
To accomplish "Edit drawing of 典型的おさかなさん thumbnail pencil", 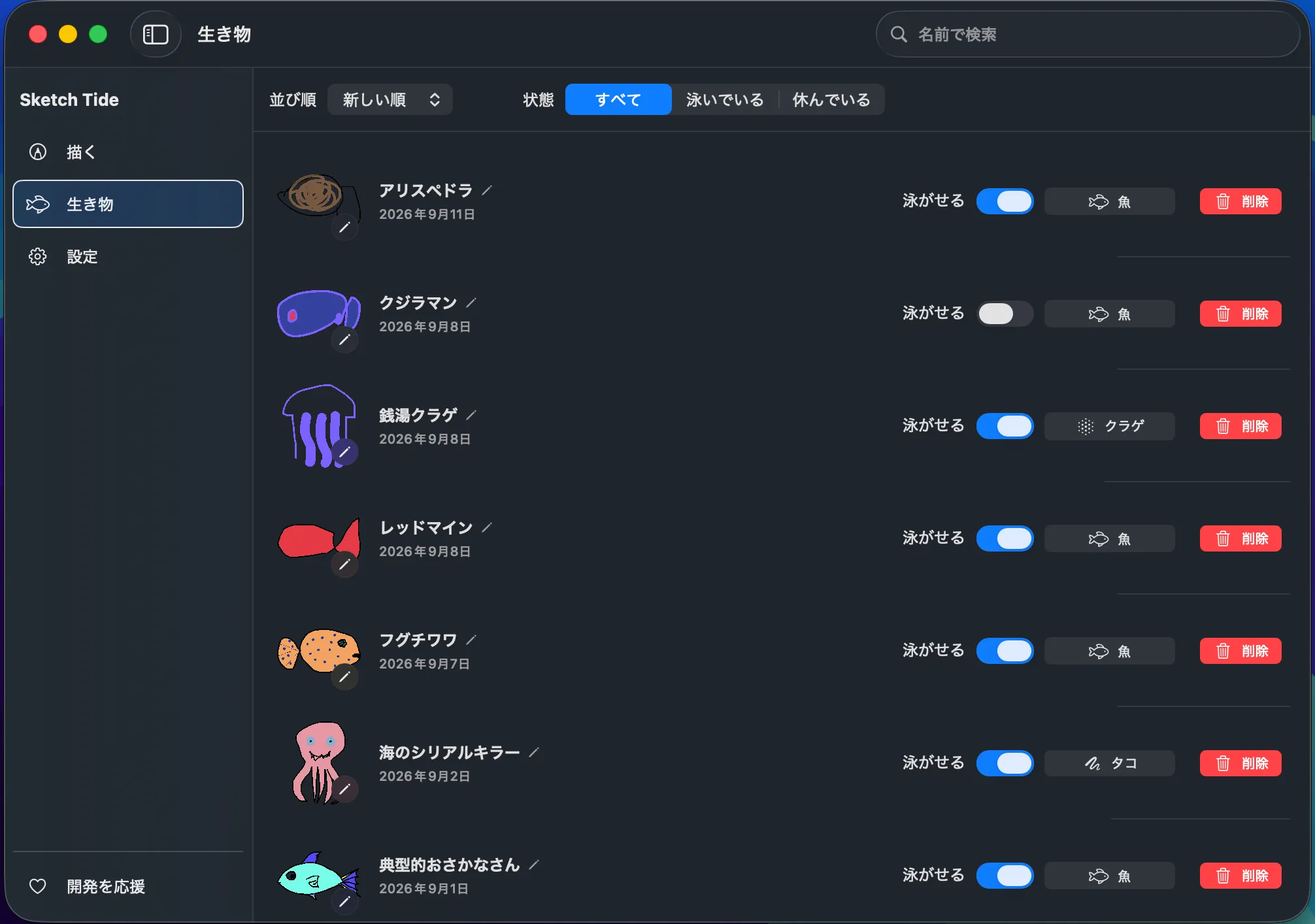I will point(344,902).
